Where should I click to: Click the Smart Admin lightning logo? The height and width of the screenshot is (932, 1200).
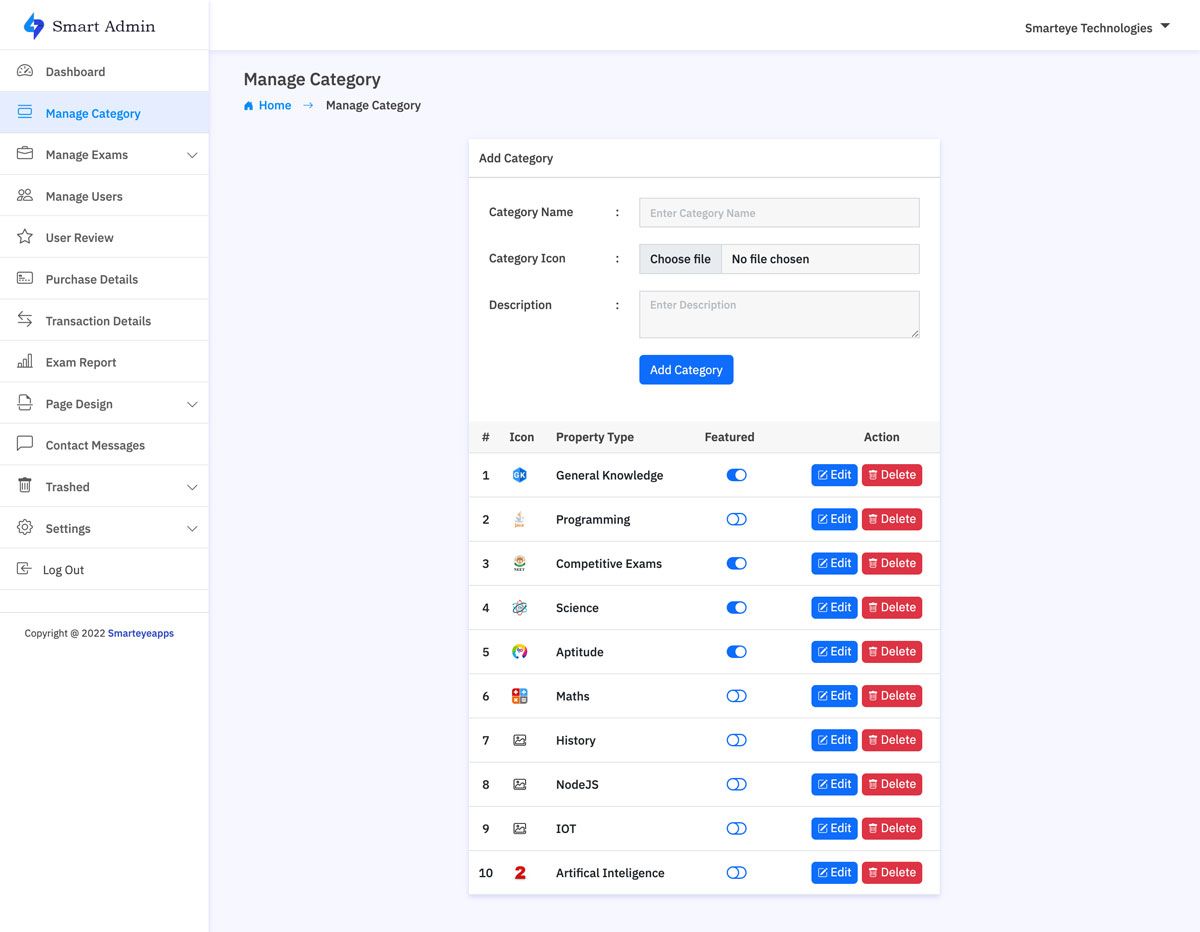(x=34, y=26)
